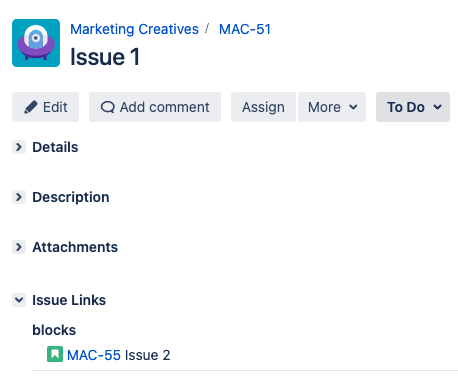Click the Marketing Creatives project avatar icon
The height and width of the screenshot is (386, 458).
pyautogui.click(x=36, y=43)
